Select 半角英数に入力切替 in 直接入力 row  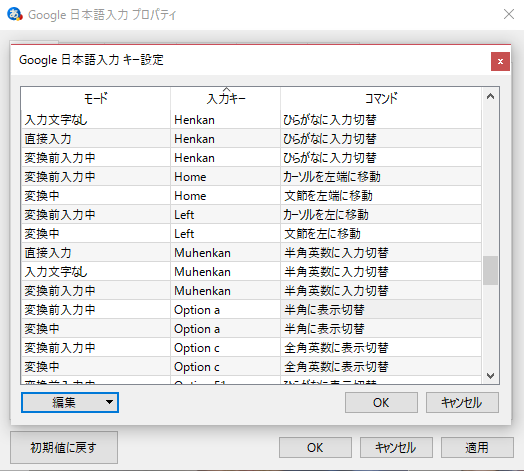click(x=381, y=253)
